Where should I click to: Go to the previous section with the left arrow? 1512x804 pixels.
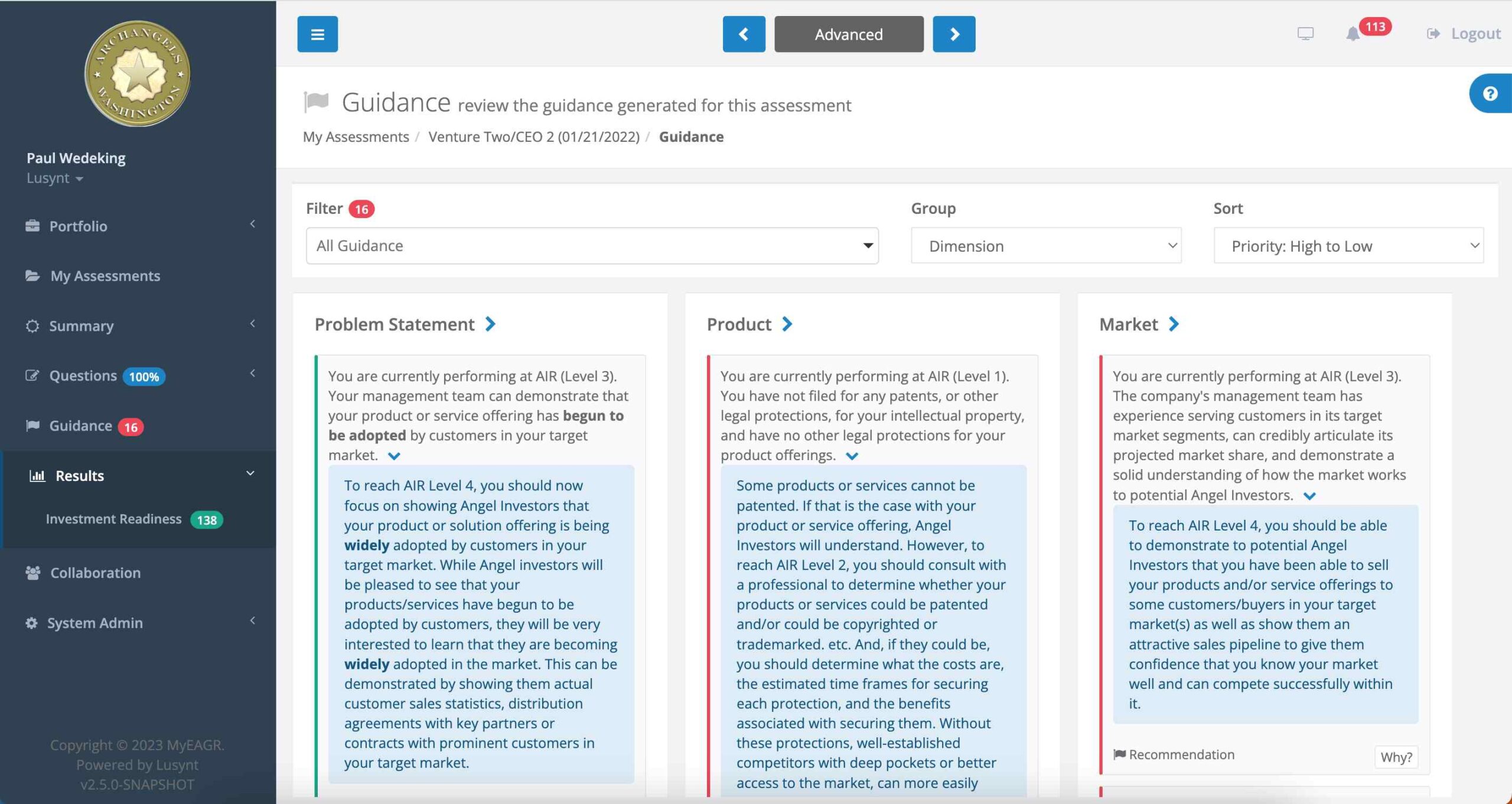coord(744,34)
